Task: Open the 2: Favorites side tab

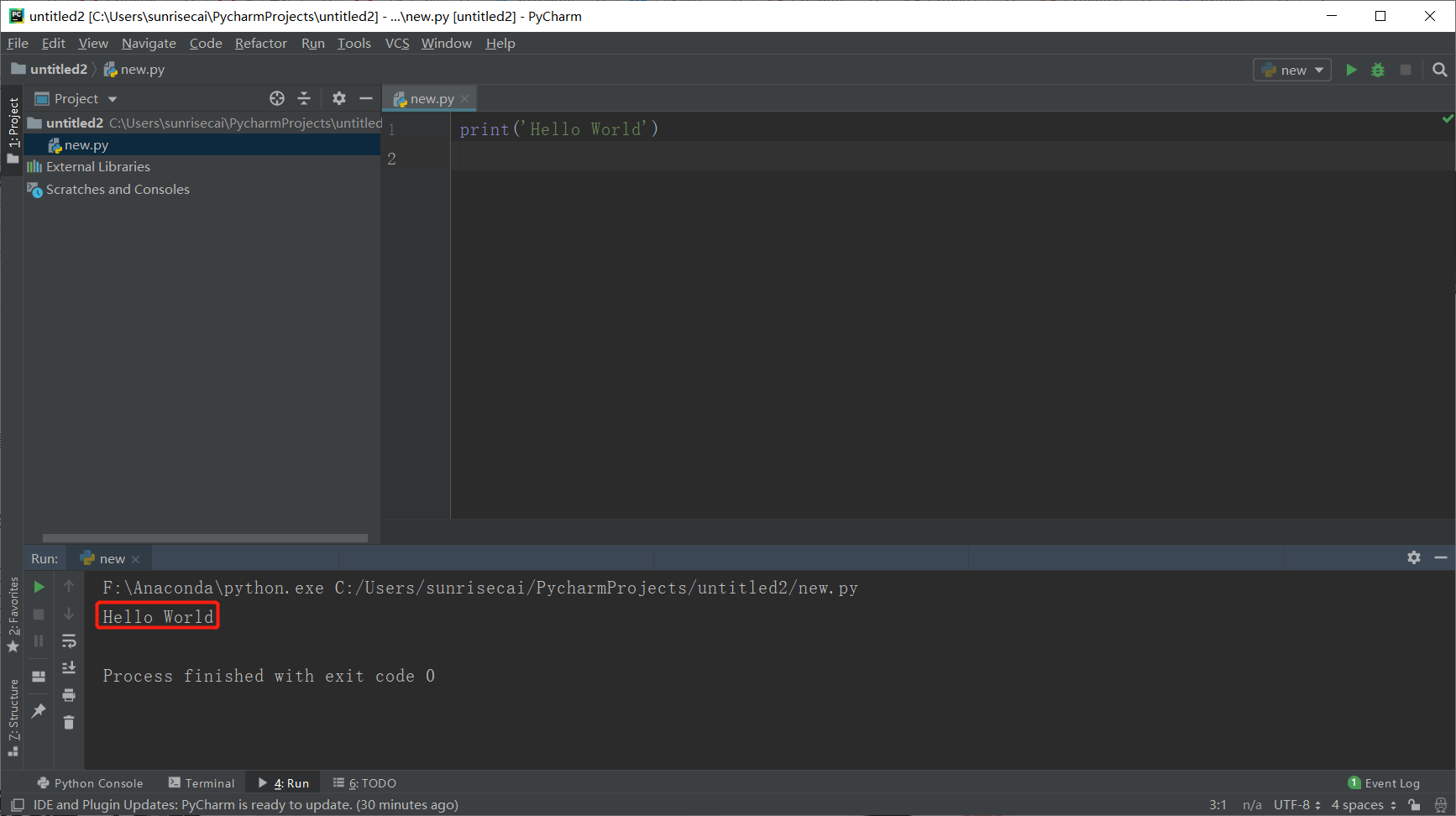Action: tap(13, 615)
